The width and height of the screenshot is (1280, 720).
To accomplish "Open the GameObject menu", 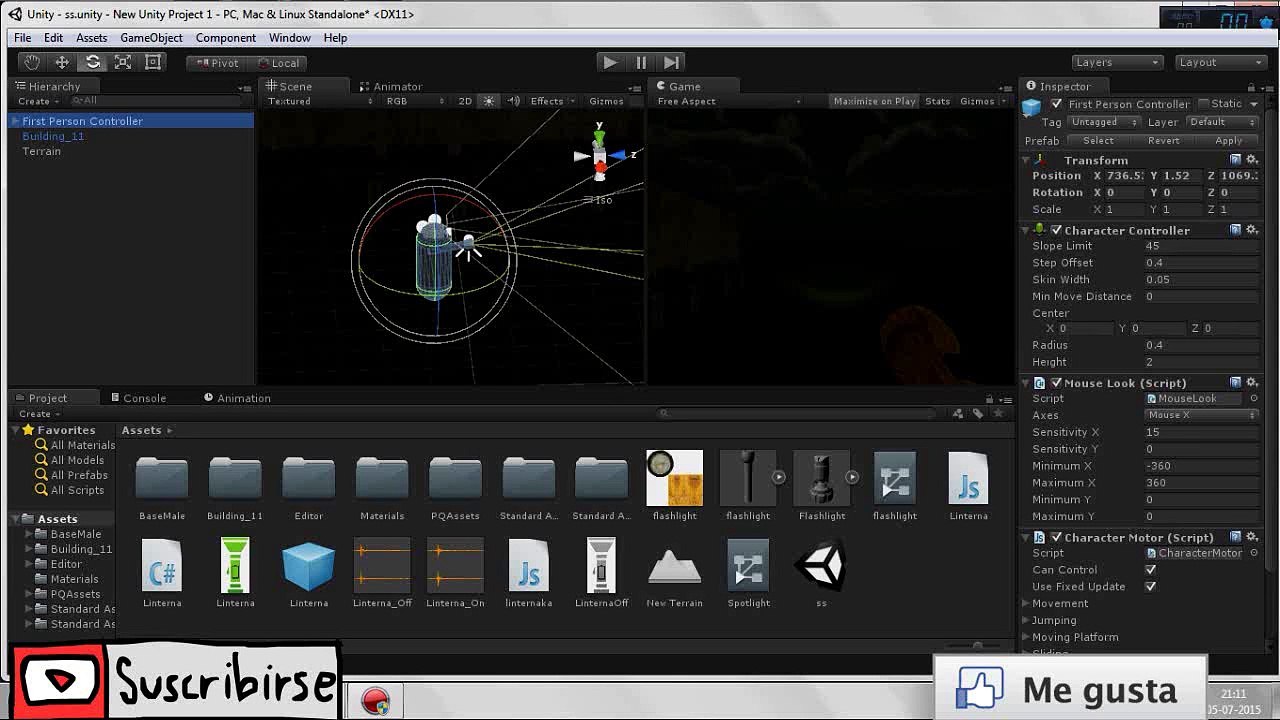I will coord(151,38).
